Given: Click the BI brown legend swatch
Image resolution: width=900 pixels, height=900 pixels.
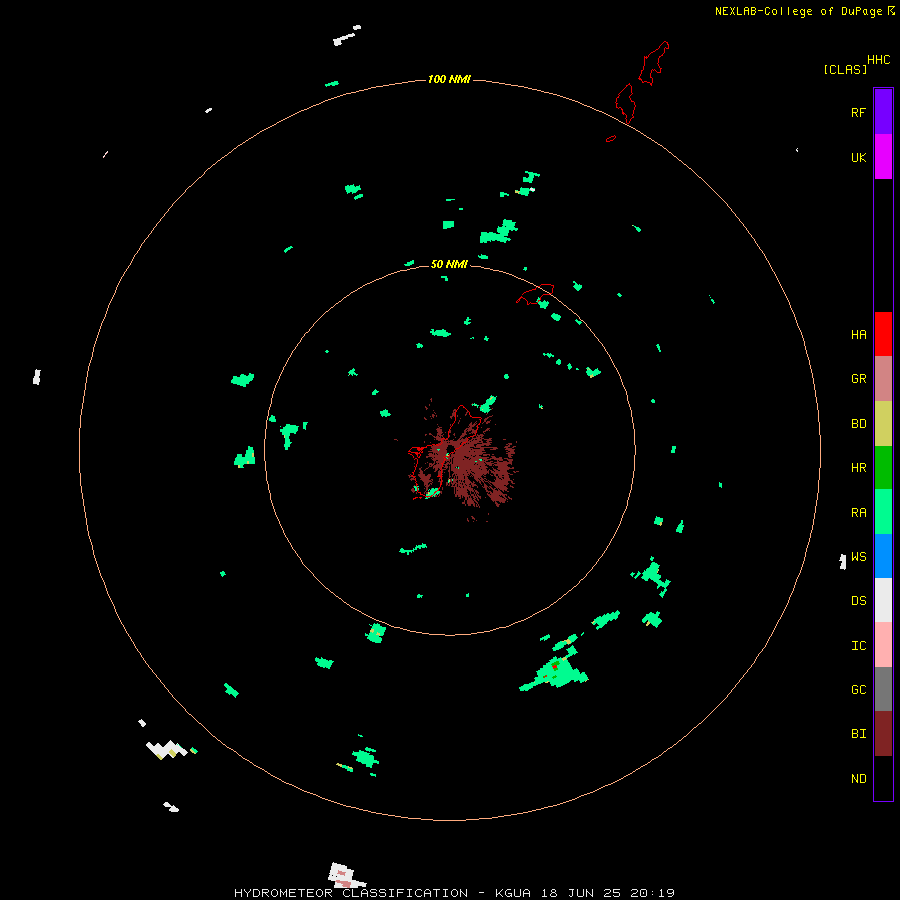Looking at the screenshot, I should (x=883, y=734).
